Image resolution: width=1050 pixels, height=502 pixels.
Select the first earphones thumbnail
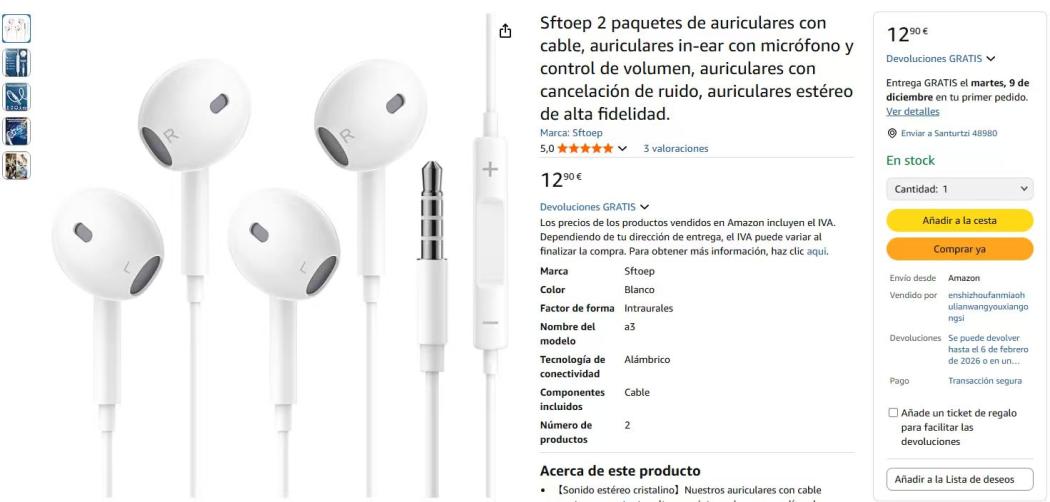pos(16,28)
